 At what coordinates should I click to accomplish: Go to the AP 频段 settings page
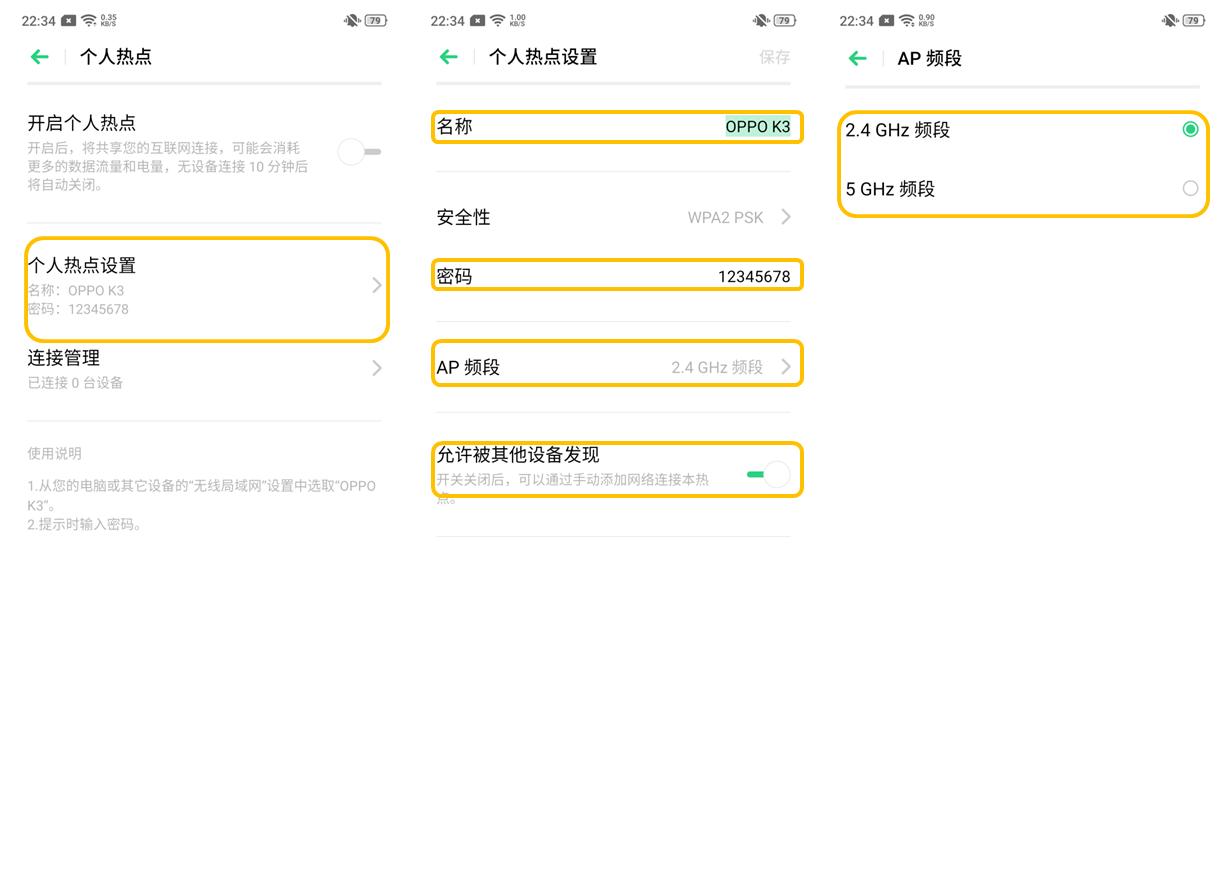click(617, 366)
